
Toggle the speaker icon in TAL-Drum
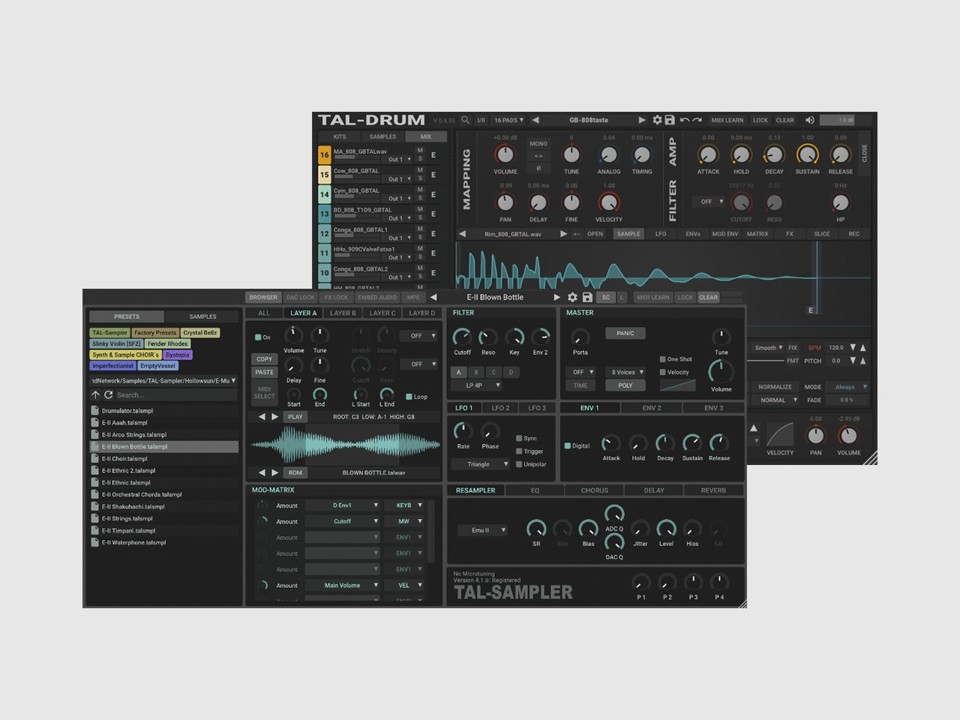click(x=809, y=120)
